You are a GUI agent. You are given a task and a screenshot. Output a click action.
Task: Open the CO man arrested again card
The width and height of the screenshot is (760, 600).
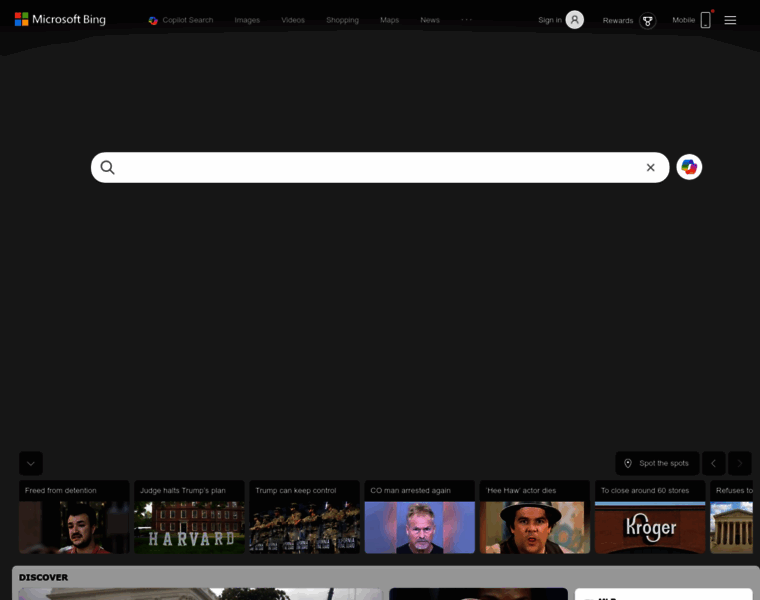420,517
